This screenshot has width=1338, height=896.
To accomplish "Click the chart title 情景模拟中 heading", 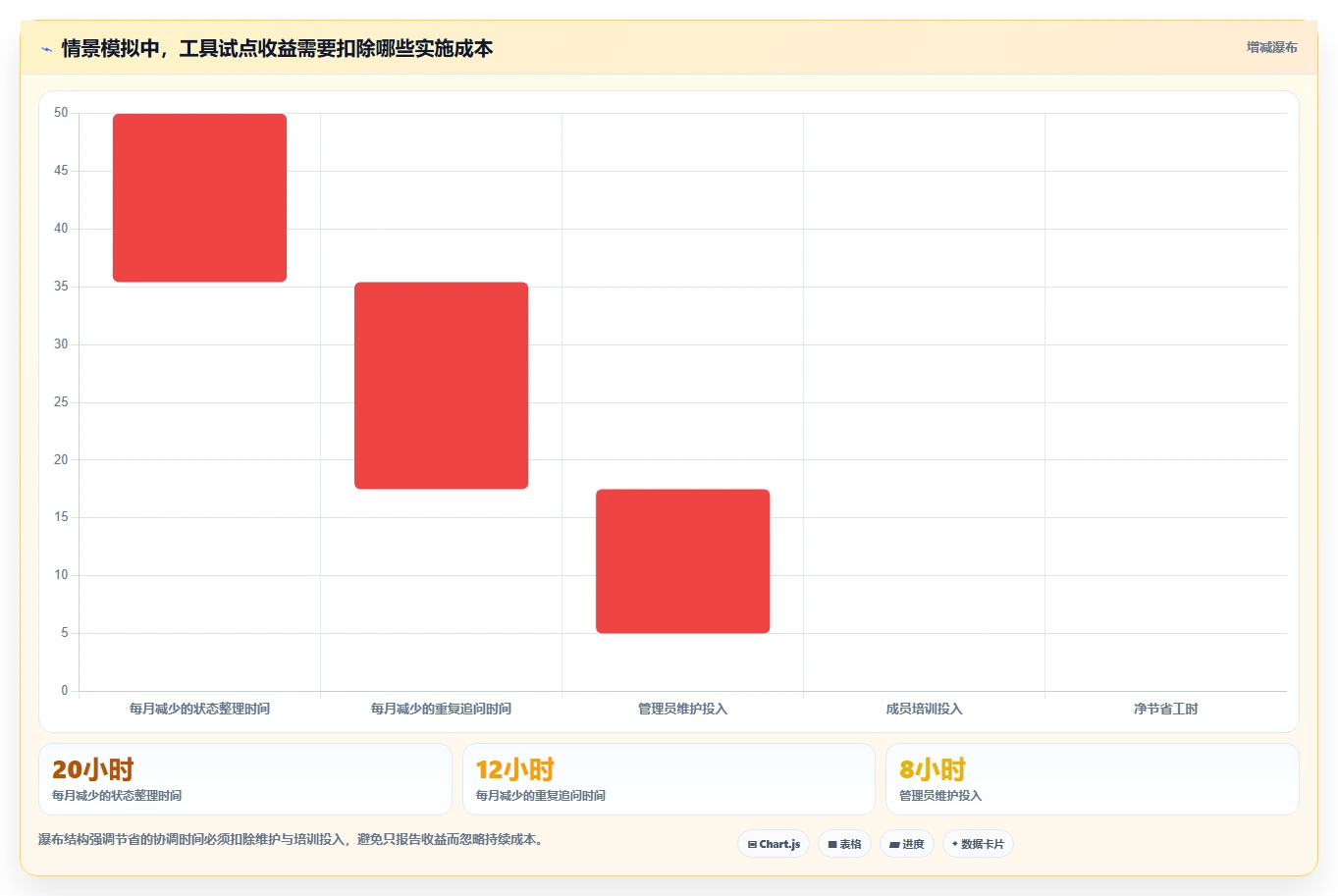I will 277,49.
